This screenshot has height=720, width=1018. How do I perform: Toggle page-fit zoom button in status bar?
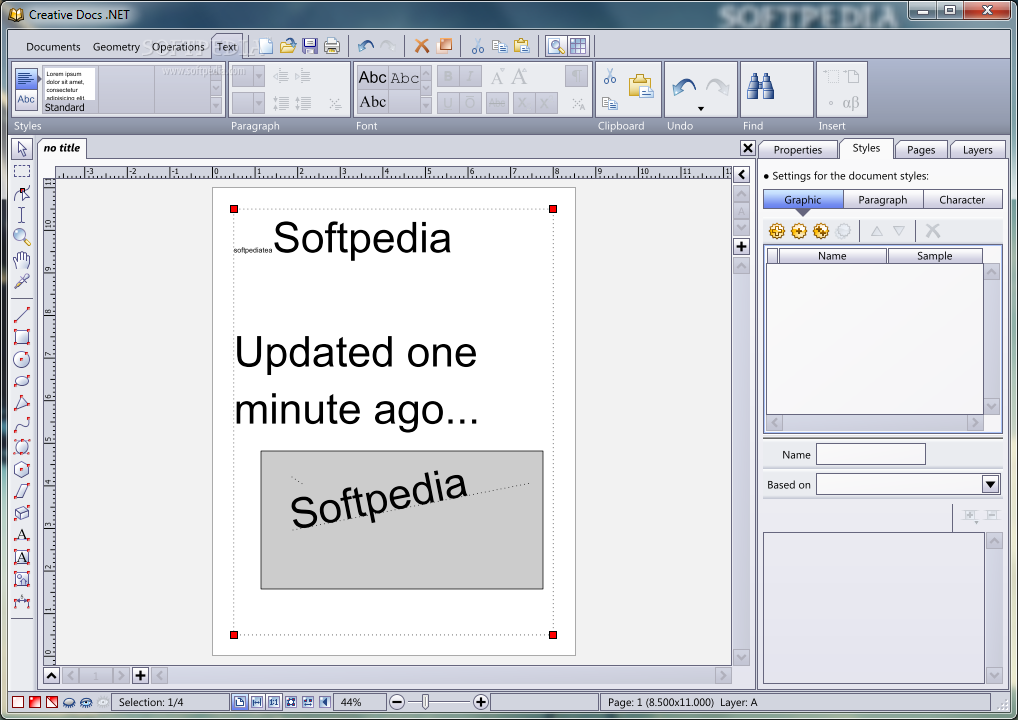tap(240, 702)
